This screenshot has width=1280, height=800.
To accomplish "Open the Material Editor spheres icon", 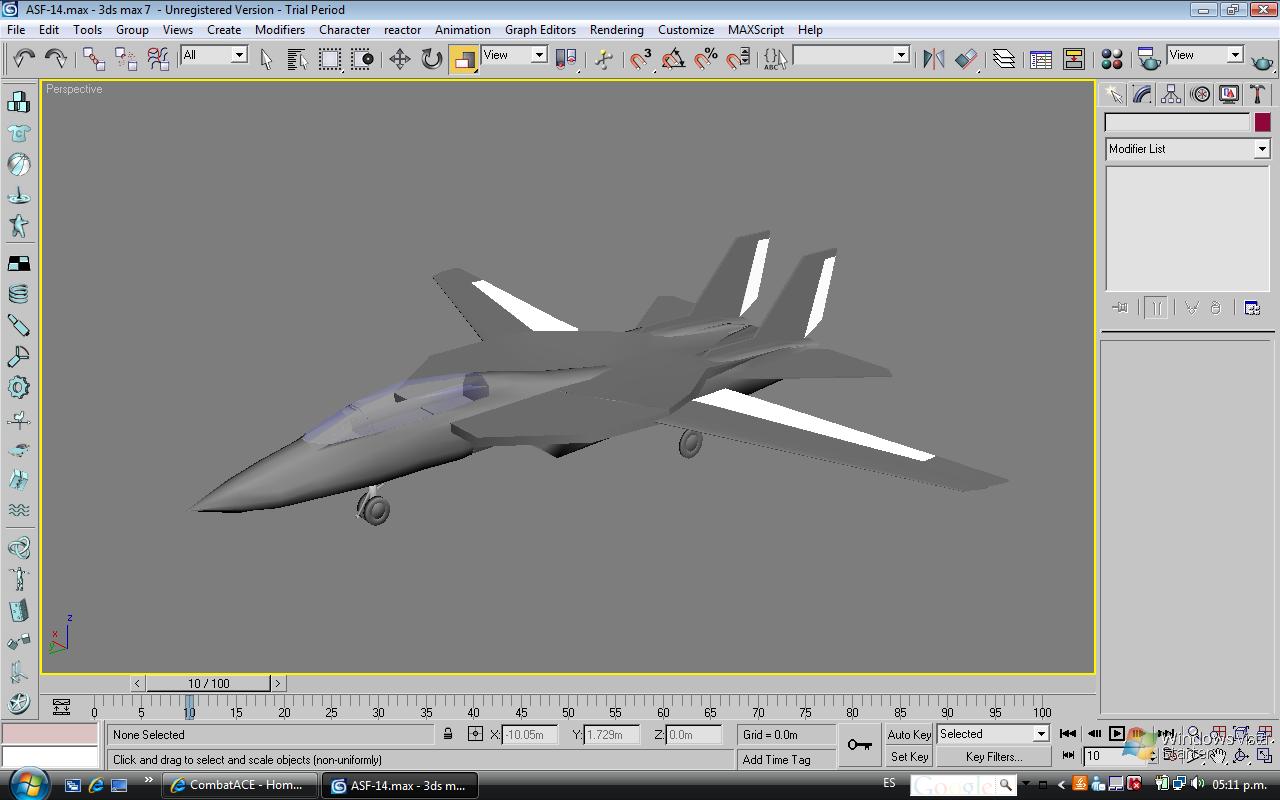I will [x=1111, y=59].
